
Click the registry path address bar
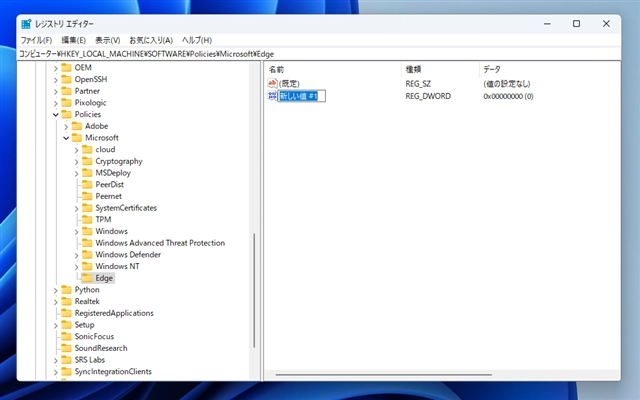click(x=318, y=54)
